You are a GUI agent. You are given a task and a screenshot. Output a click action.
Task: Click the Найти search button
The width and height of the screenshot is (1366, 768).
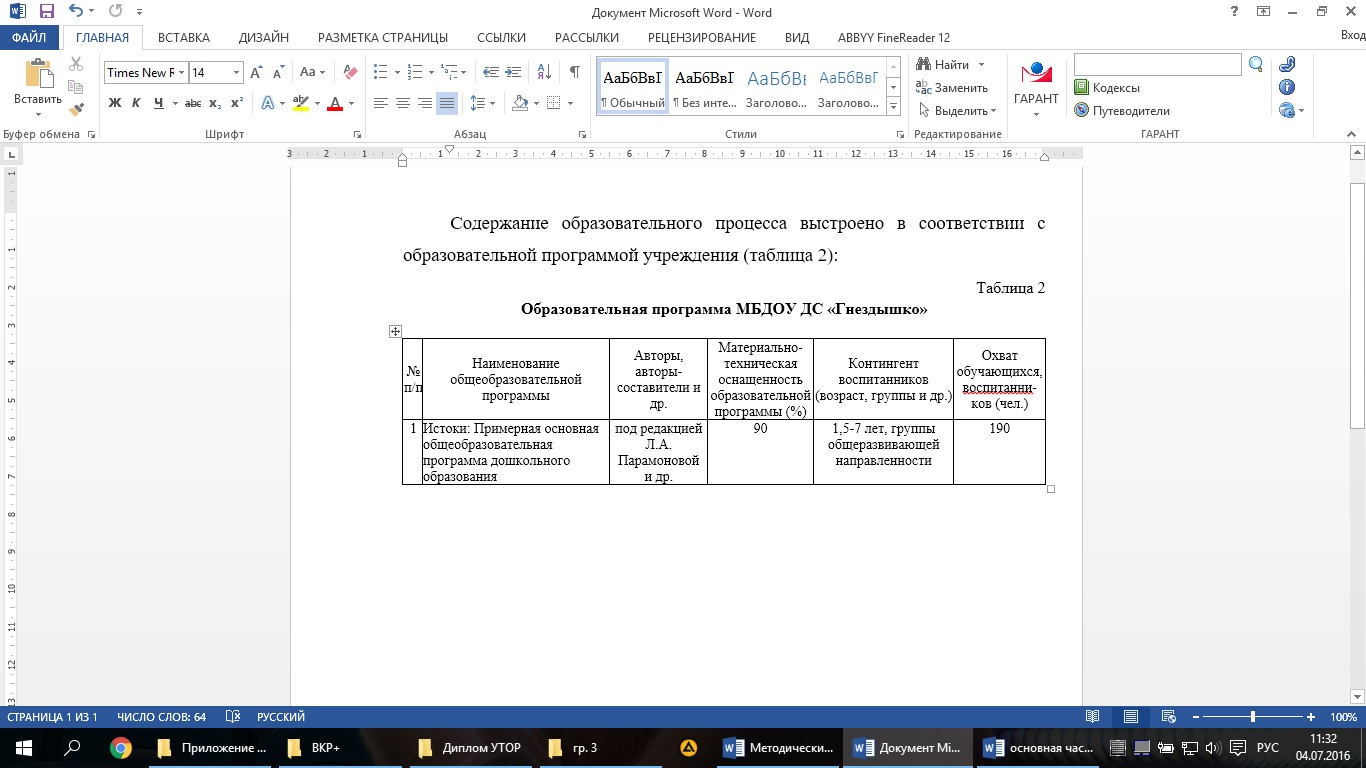(943, 65)
